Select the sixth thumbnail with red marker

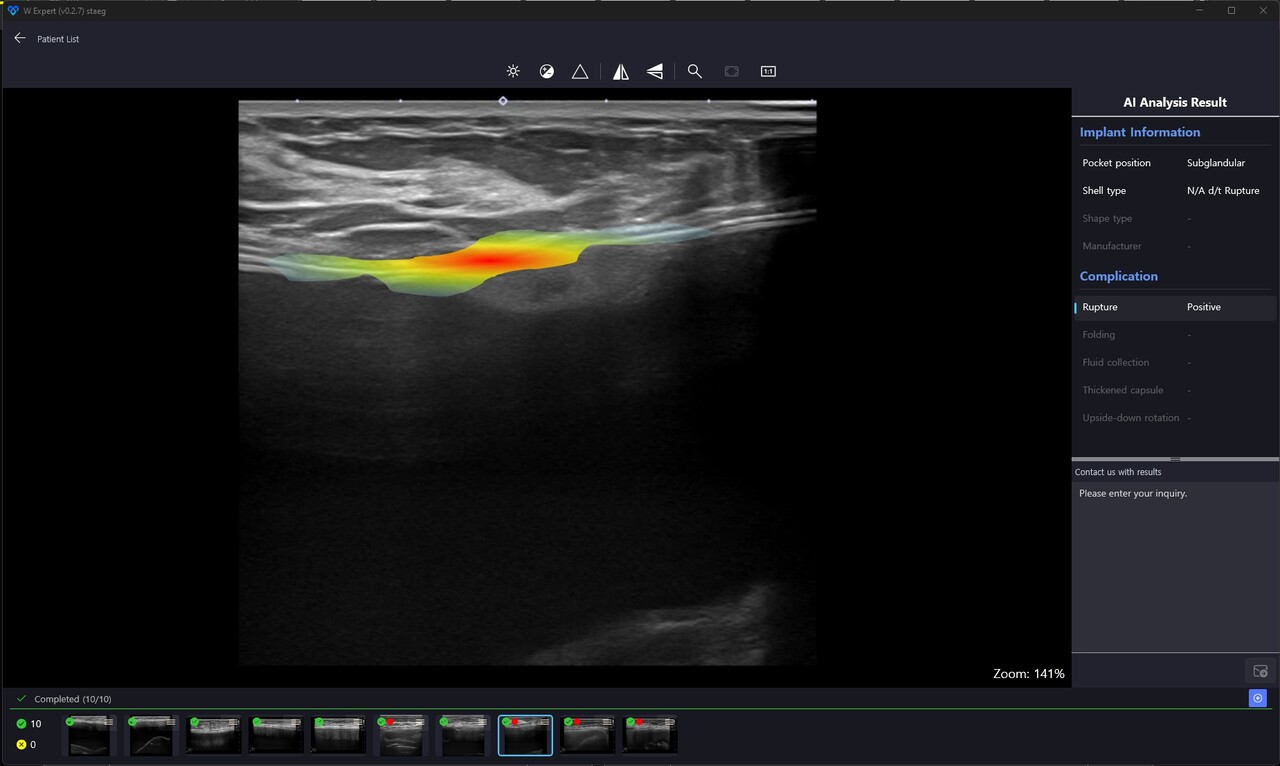pos(401,735)
